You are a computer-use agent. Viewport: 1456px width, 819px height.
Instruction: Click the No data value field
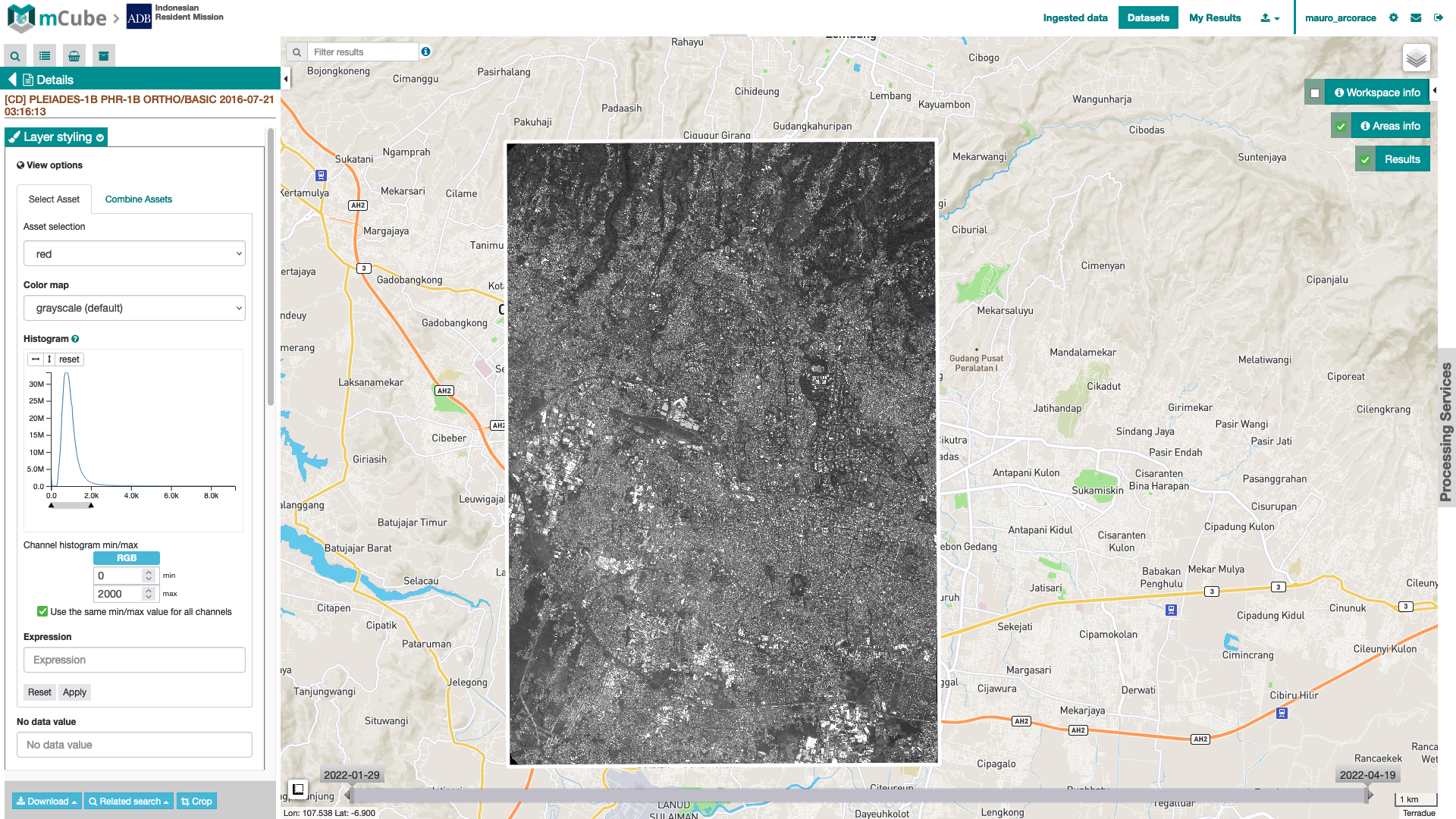click(134, 745)
